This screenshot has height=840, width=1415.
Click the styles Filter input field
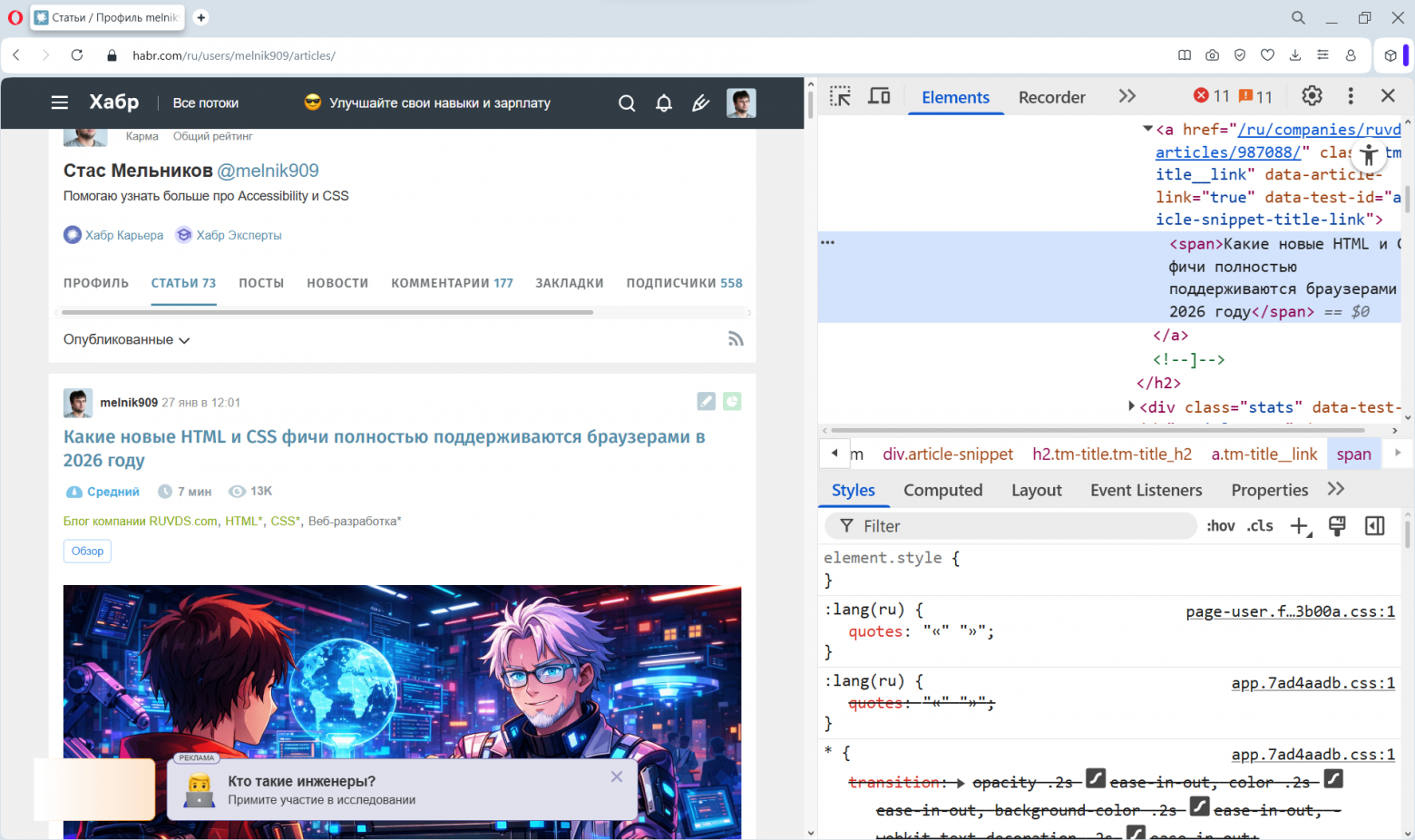click(x=1016, y=526)
